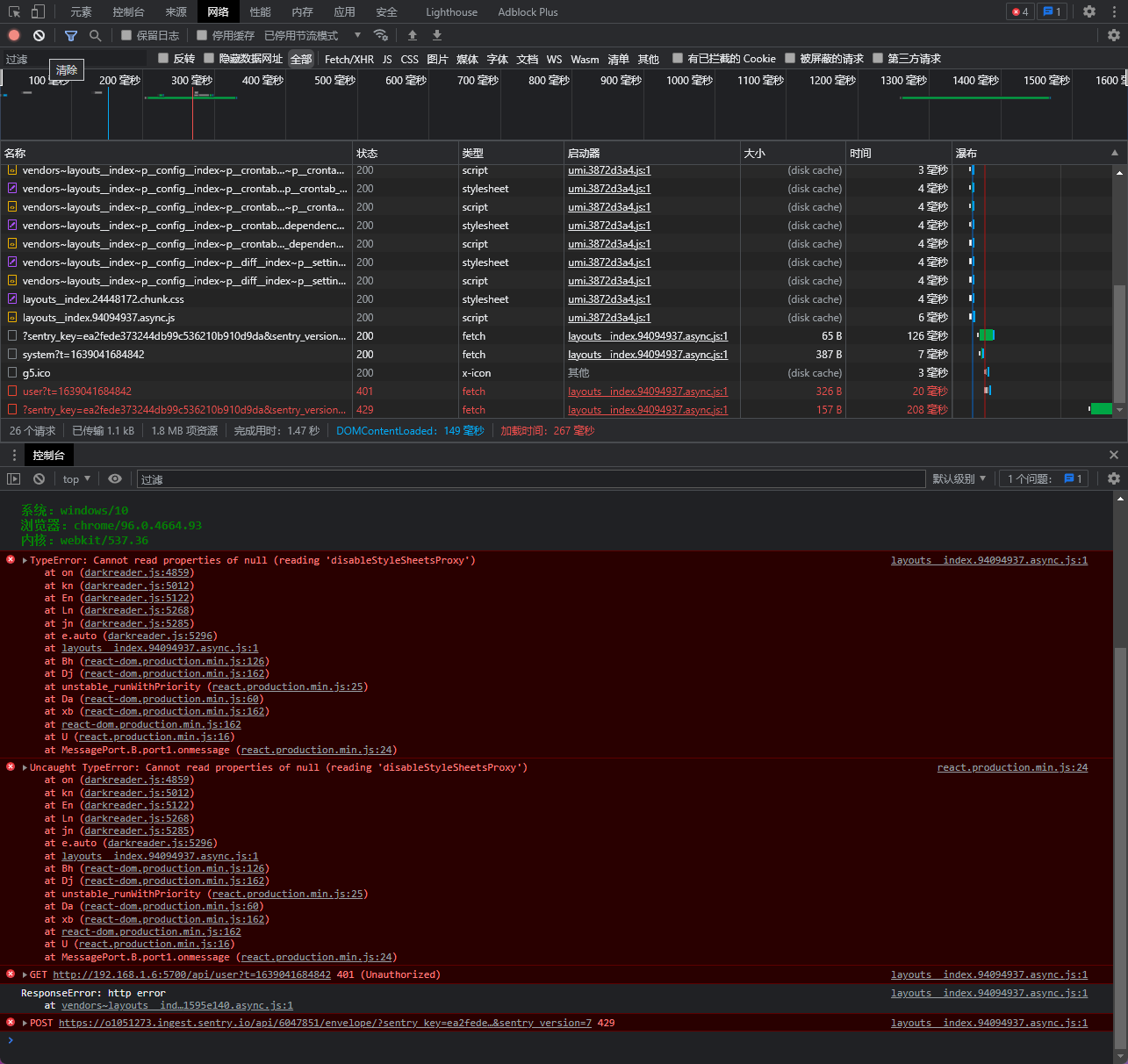Screen dimensions: 1128x1064
Task: Export requests via the HAR download icon
Action: [x=436, y=35]
